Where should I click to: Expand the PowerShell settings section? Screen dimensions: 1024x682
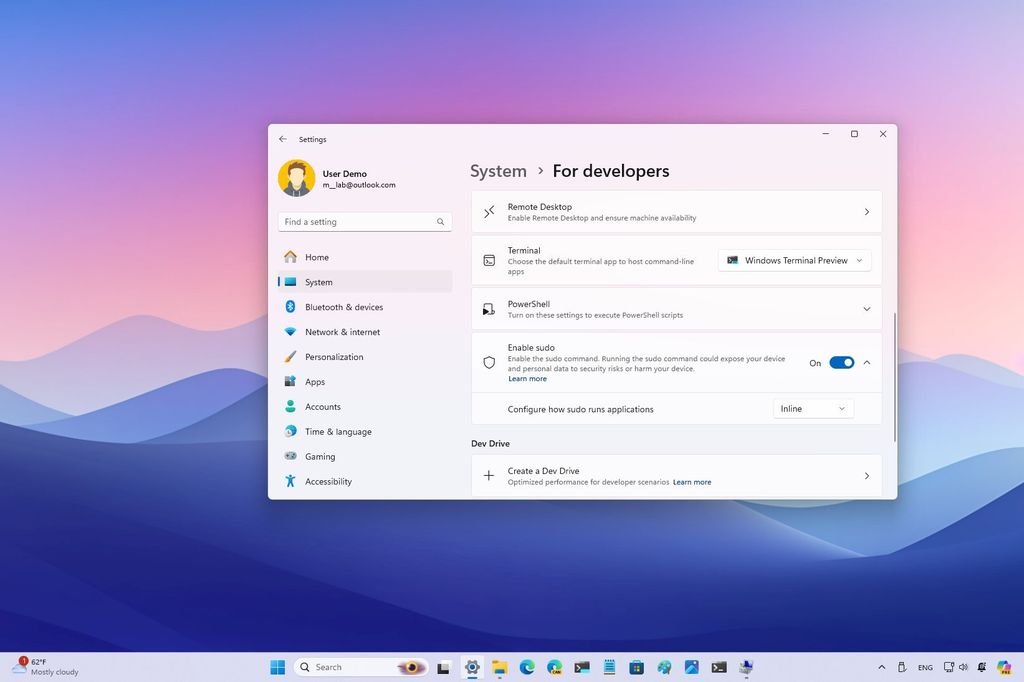tap(866, 309)
